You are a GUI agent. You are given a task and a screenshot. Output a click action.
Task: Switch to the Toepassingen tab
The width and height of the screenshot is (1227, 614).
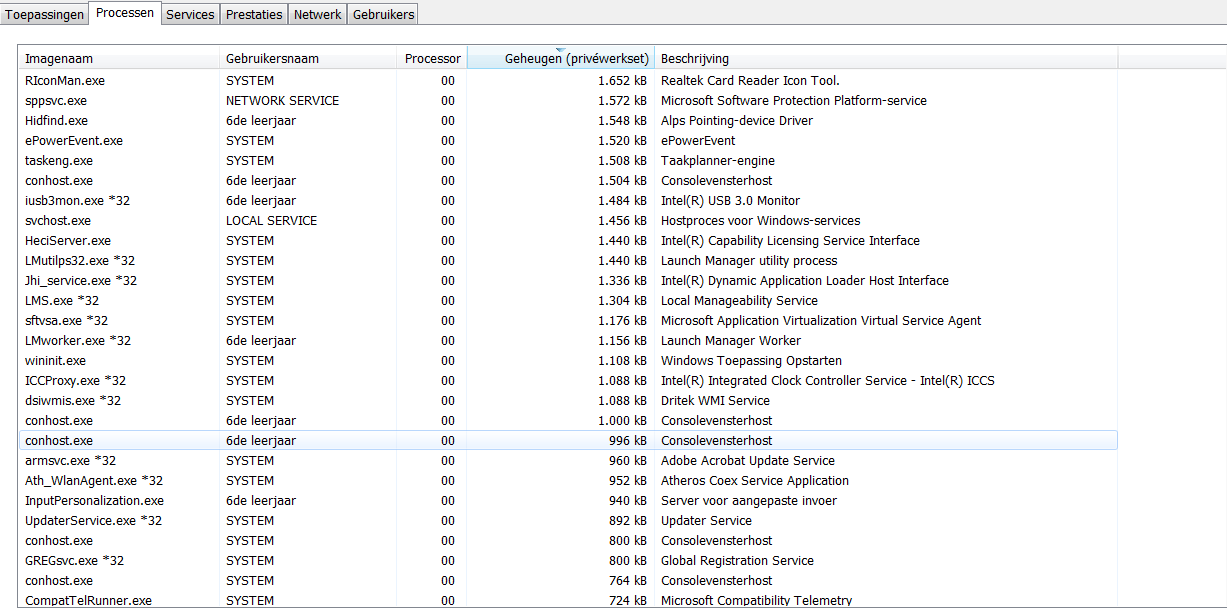tap(45, 15)
